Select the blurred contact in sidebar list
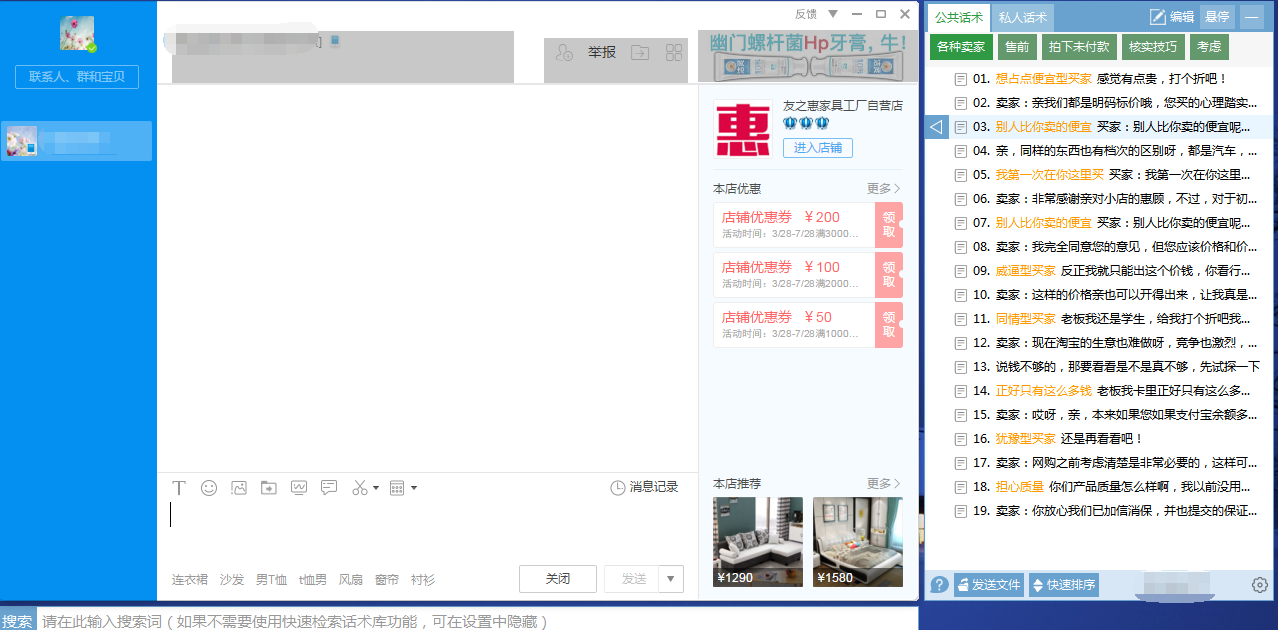This screenshot has height=630, width=1278. tap(77, 141)
